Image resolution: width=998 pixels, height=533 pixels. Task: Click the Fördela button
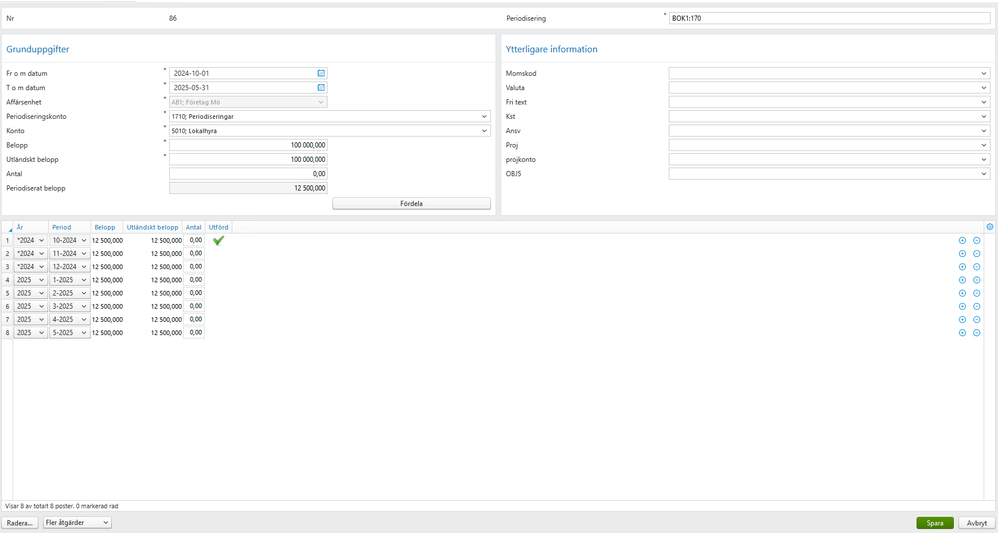tap(412, 204)
